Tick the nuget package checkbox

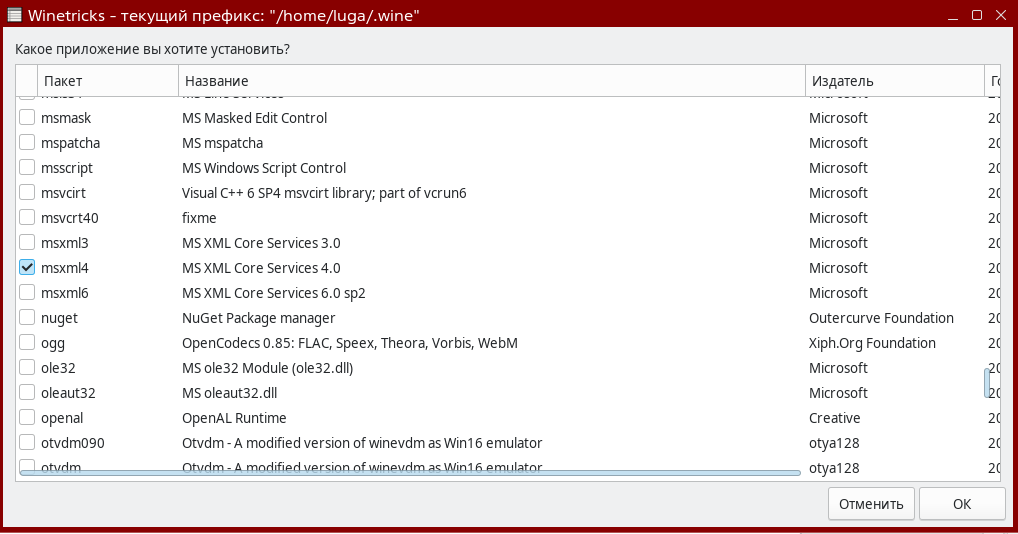point(27,318)
